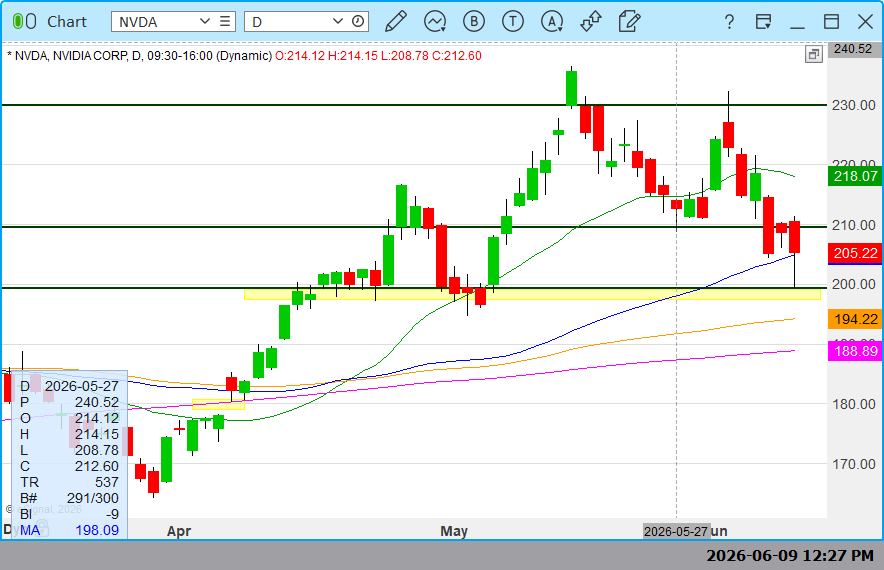Click the 230.00 price axis label
This screenshot has width=884, height=570.
[x=854, y=105]
